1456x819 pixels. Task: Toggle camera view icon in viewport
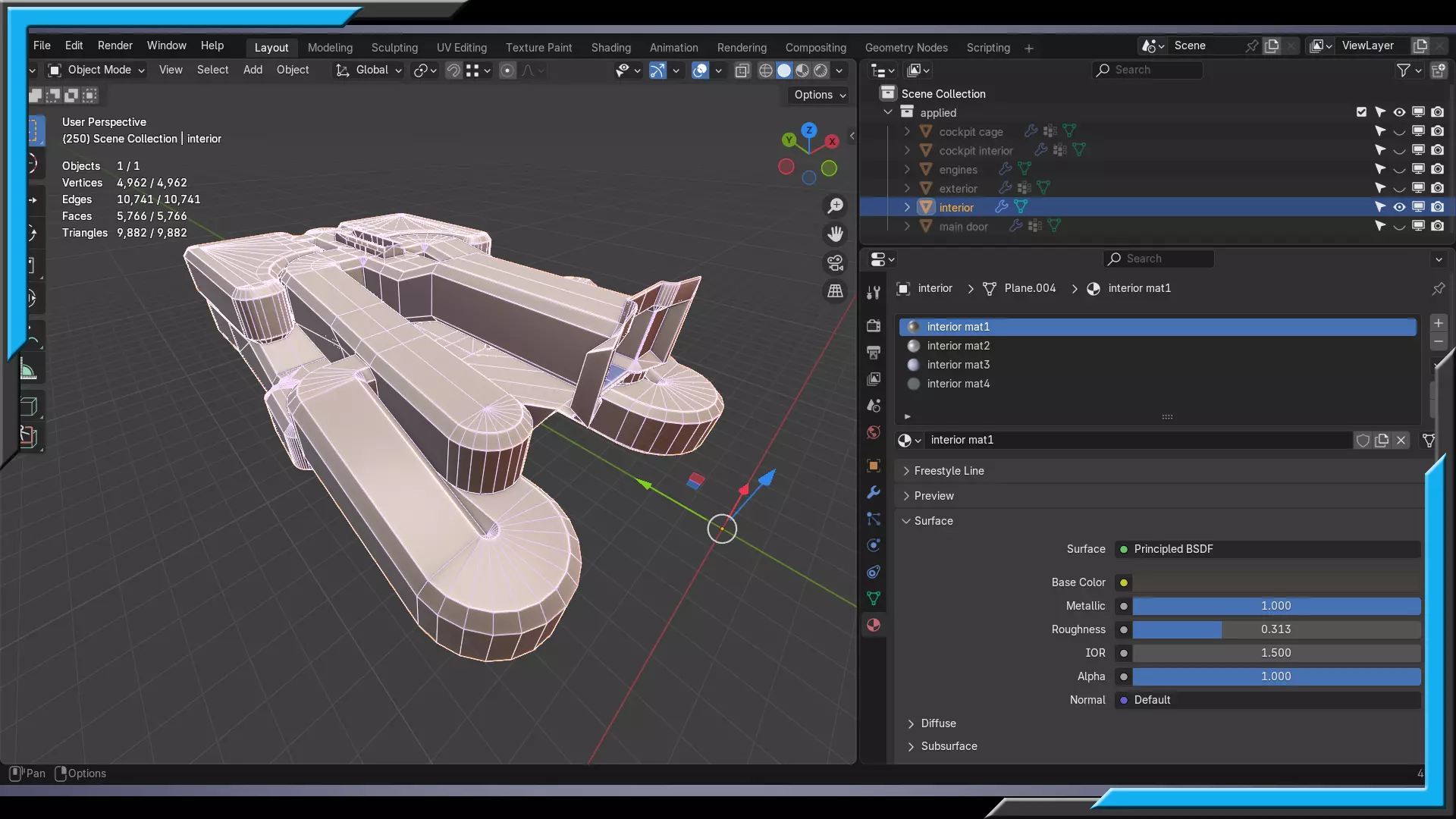(835, 262)
